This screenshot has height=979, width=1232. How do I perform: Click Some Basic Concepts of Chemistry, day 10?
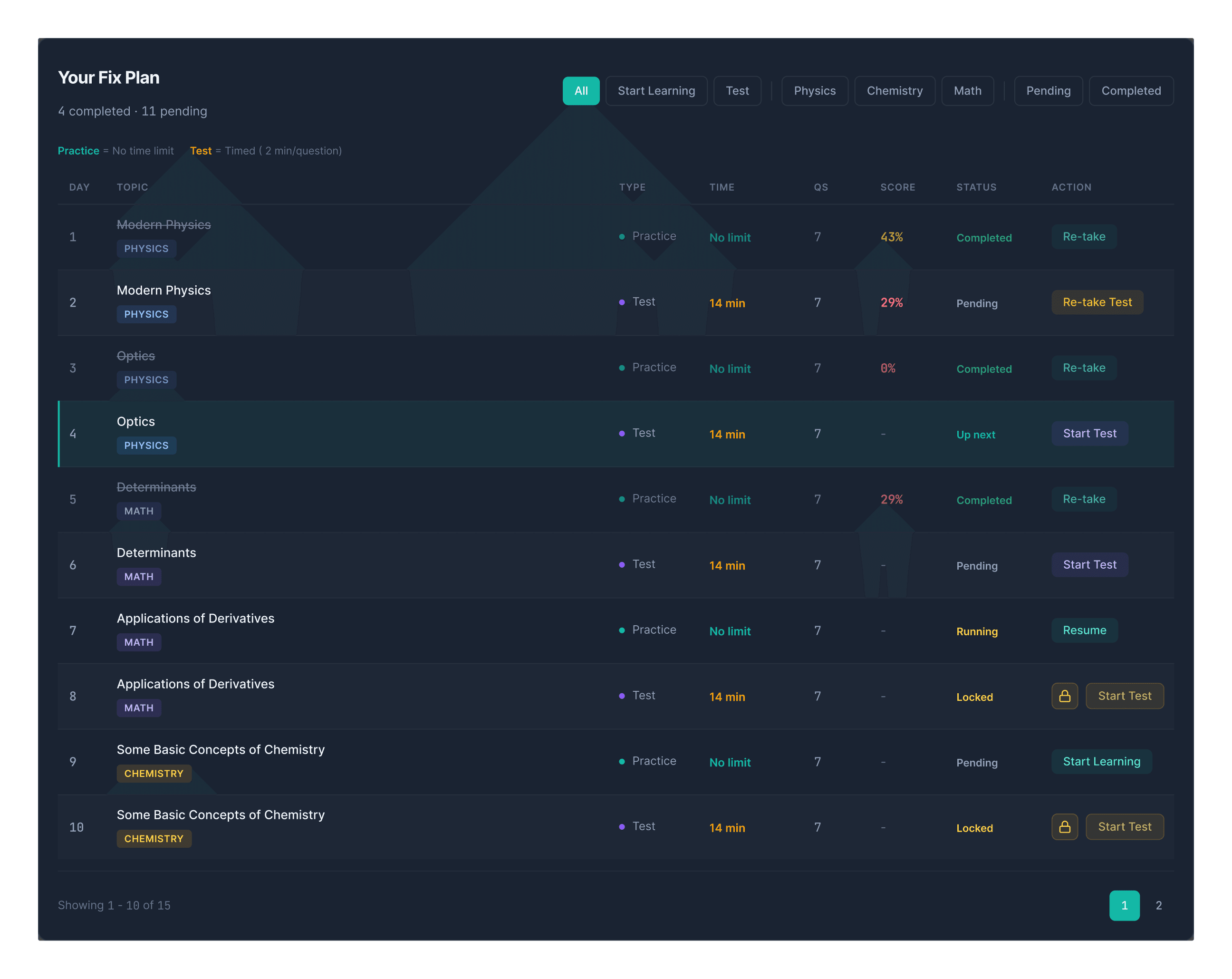click(221, 814)
